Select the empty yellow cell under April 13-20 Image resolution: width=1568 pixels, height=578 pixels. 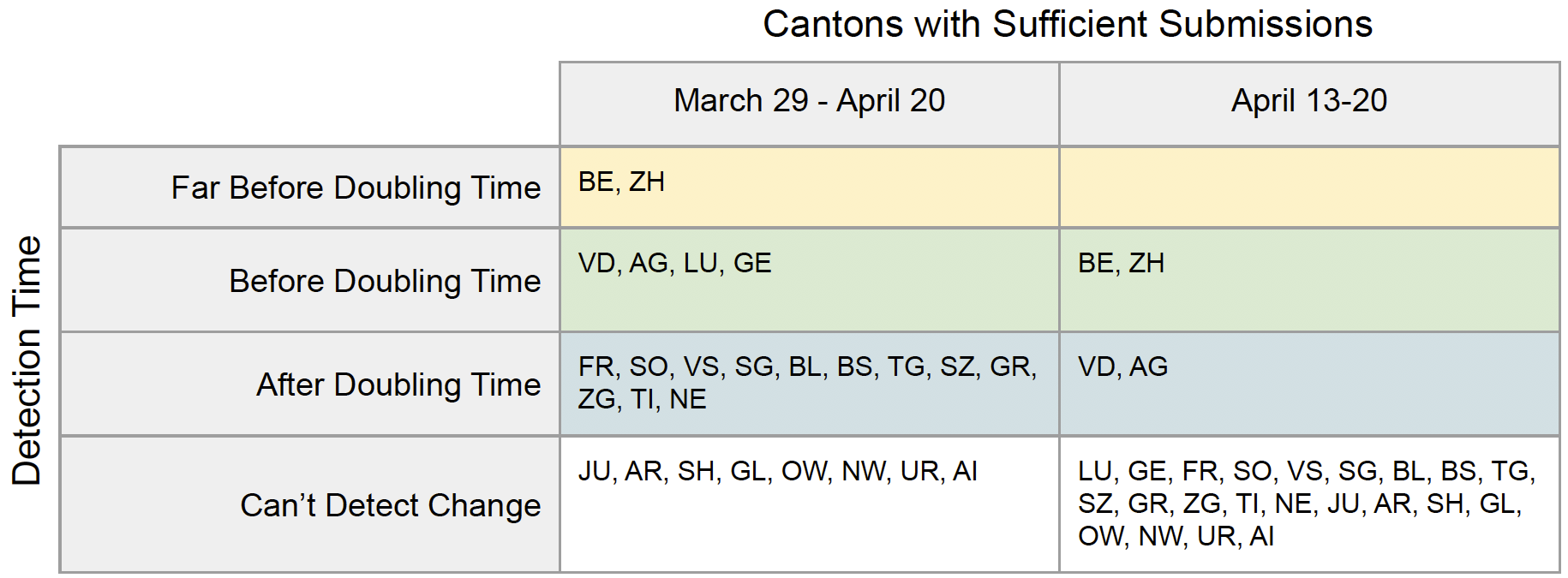pos(1308,188)
